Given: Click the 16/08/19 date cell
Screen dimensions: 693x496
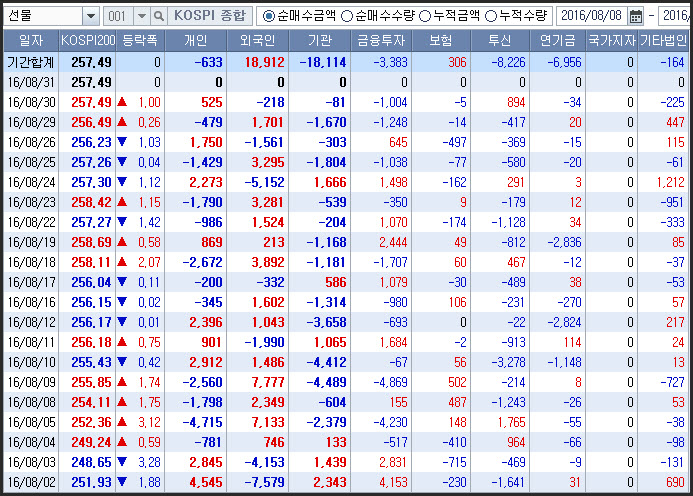Looking at the screenshot, I should (31, 242).
